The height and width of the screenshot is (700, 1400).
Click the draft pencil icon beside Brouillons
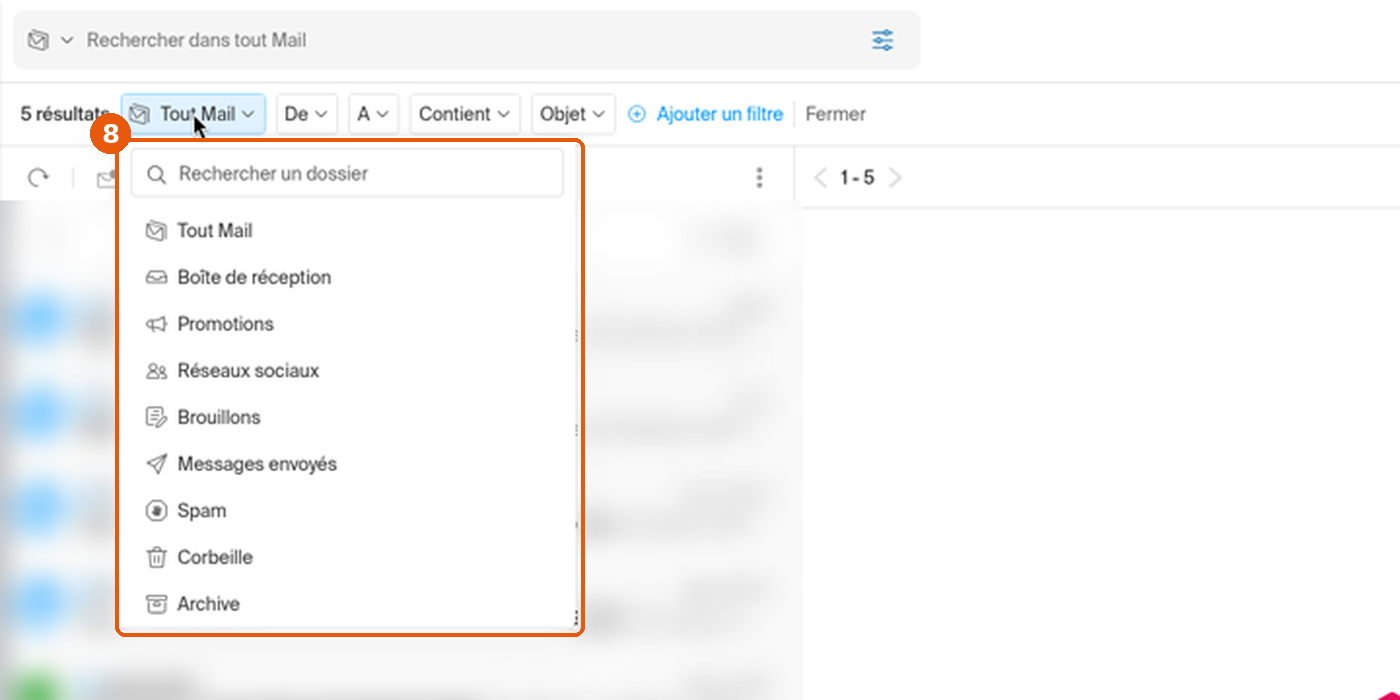[x=156, y=417]
